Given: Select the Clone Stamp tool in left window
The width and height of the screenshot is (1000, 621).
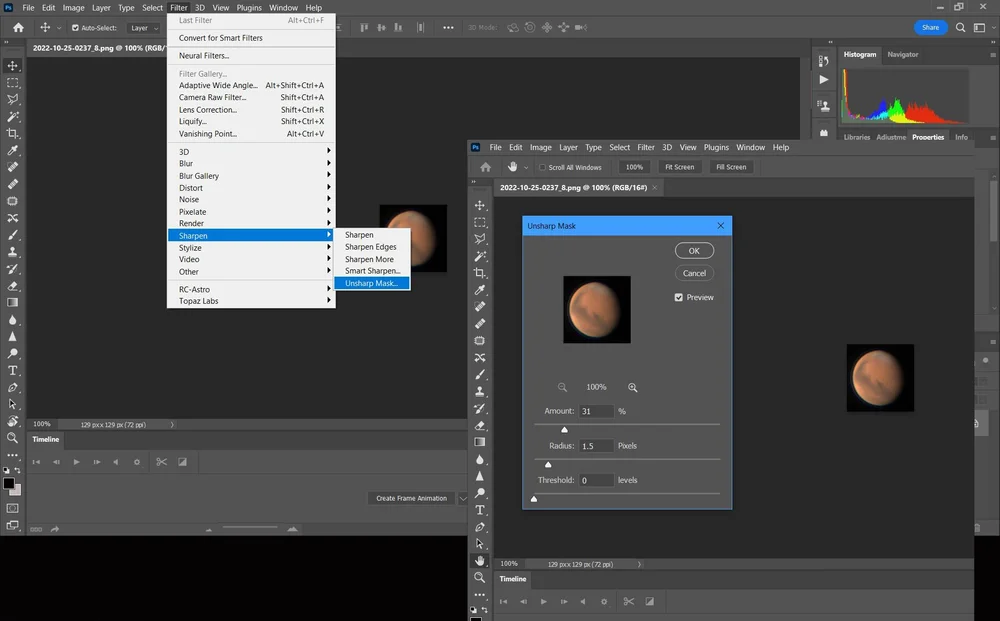Looking at the screenshot, I should [x=12, y=252].
